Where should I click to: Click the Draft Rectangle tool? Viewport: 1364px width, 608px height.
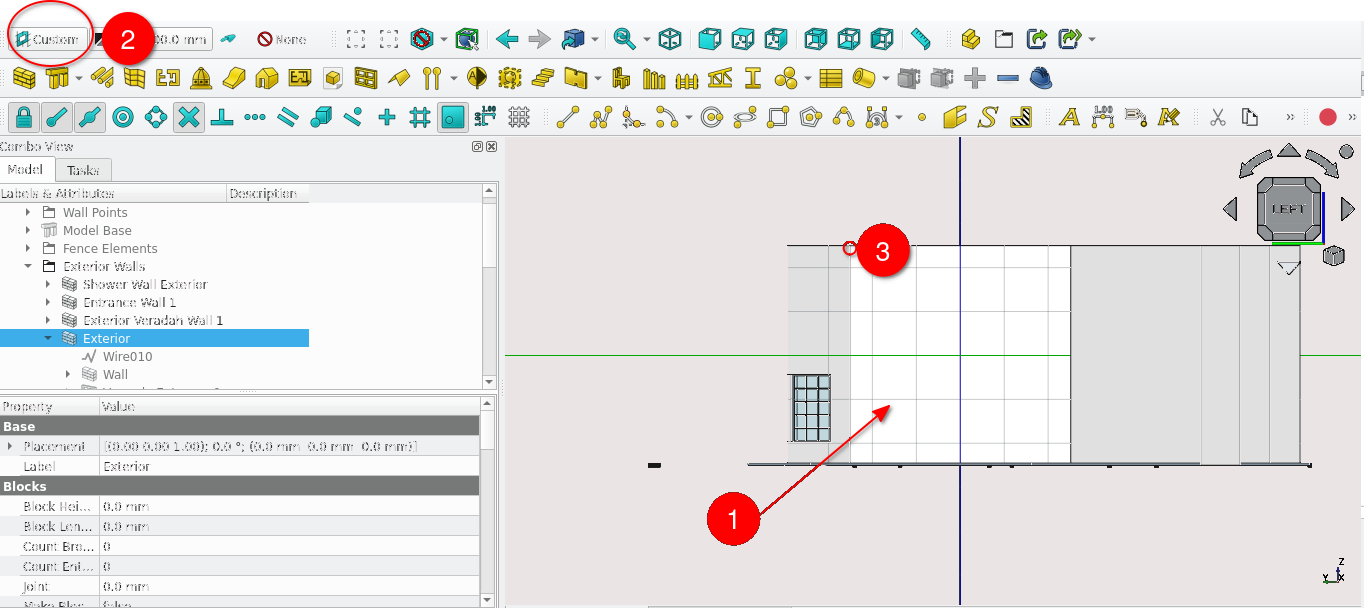coord(777,117)
